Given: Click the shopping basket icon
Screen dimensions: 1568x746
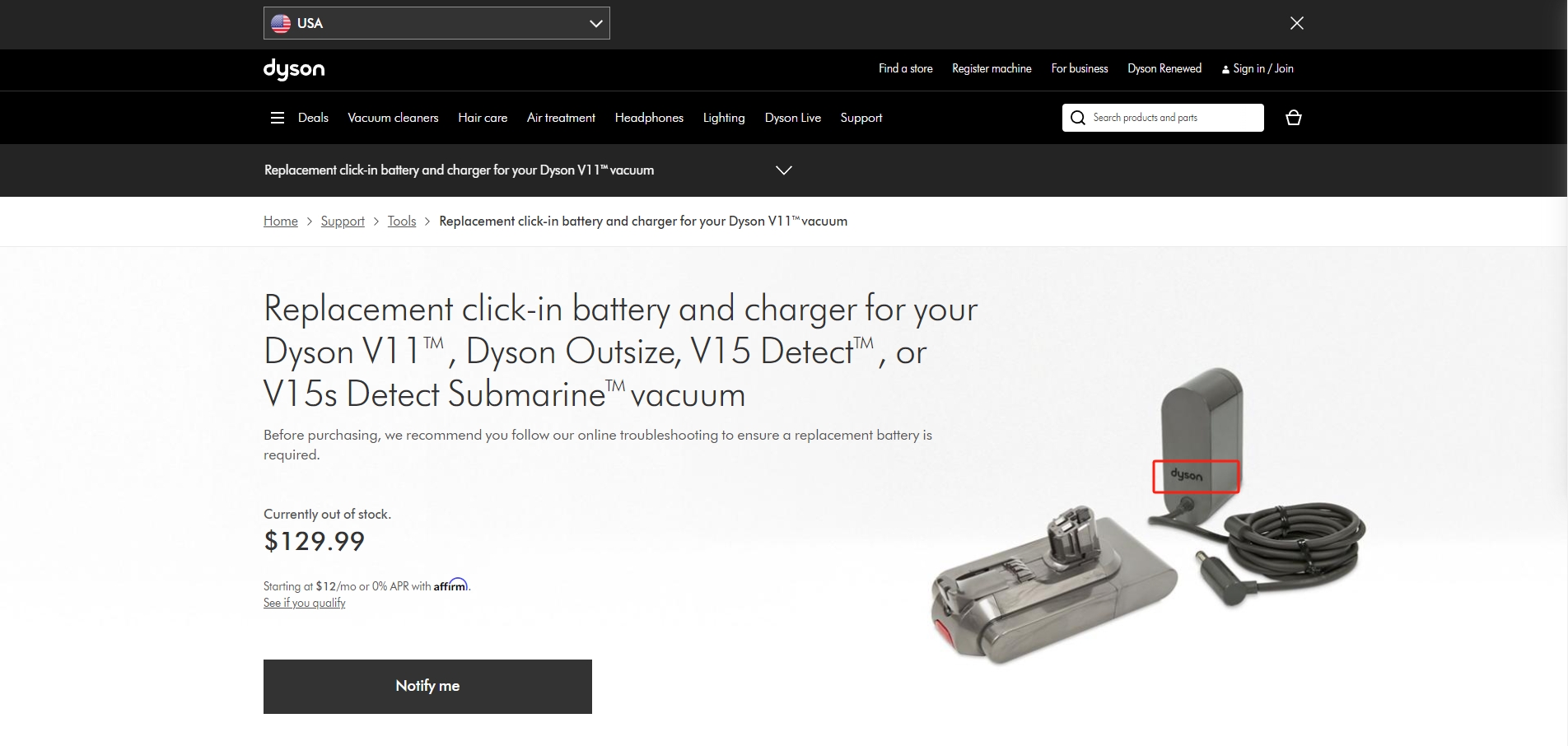Looking at the screenshot, I should 1293,118.
